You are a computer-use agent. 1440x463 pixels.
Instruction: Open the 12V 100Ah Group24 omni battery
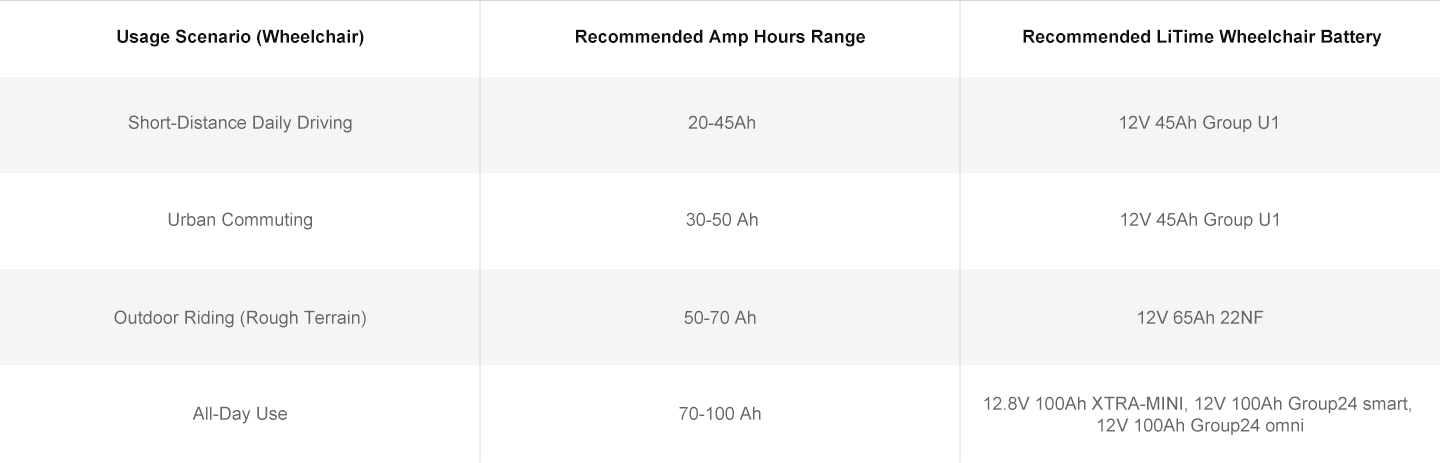(1200, 425)
